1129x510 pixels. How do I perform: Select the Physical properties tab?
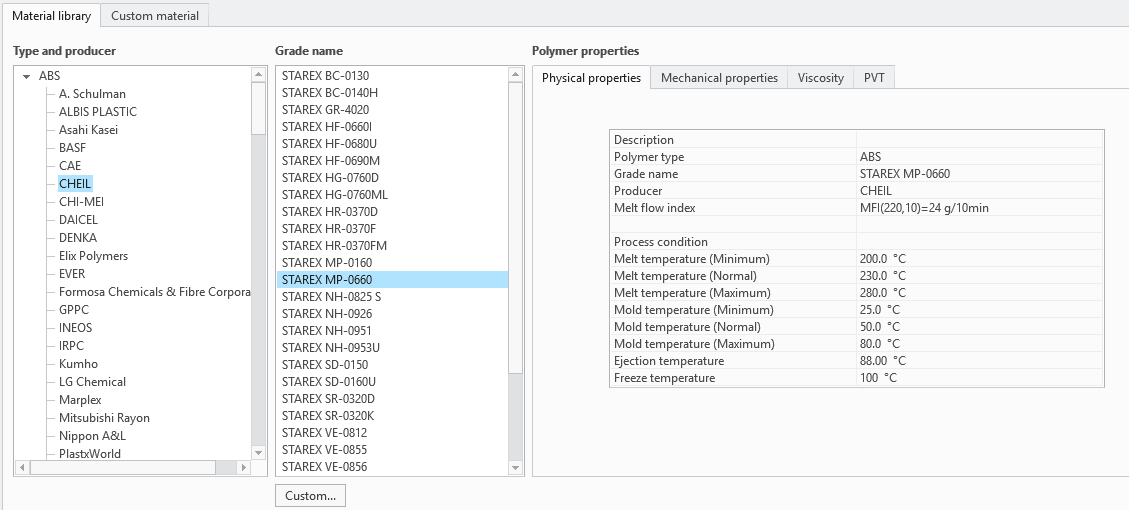[x=591, y=78]
